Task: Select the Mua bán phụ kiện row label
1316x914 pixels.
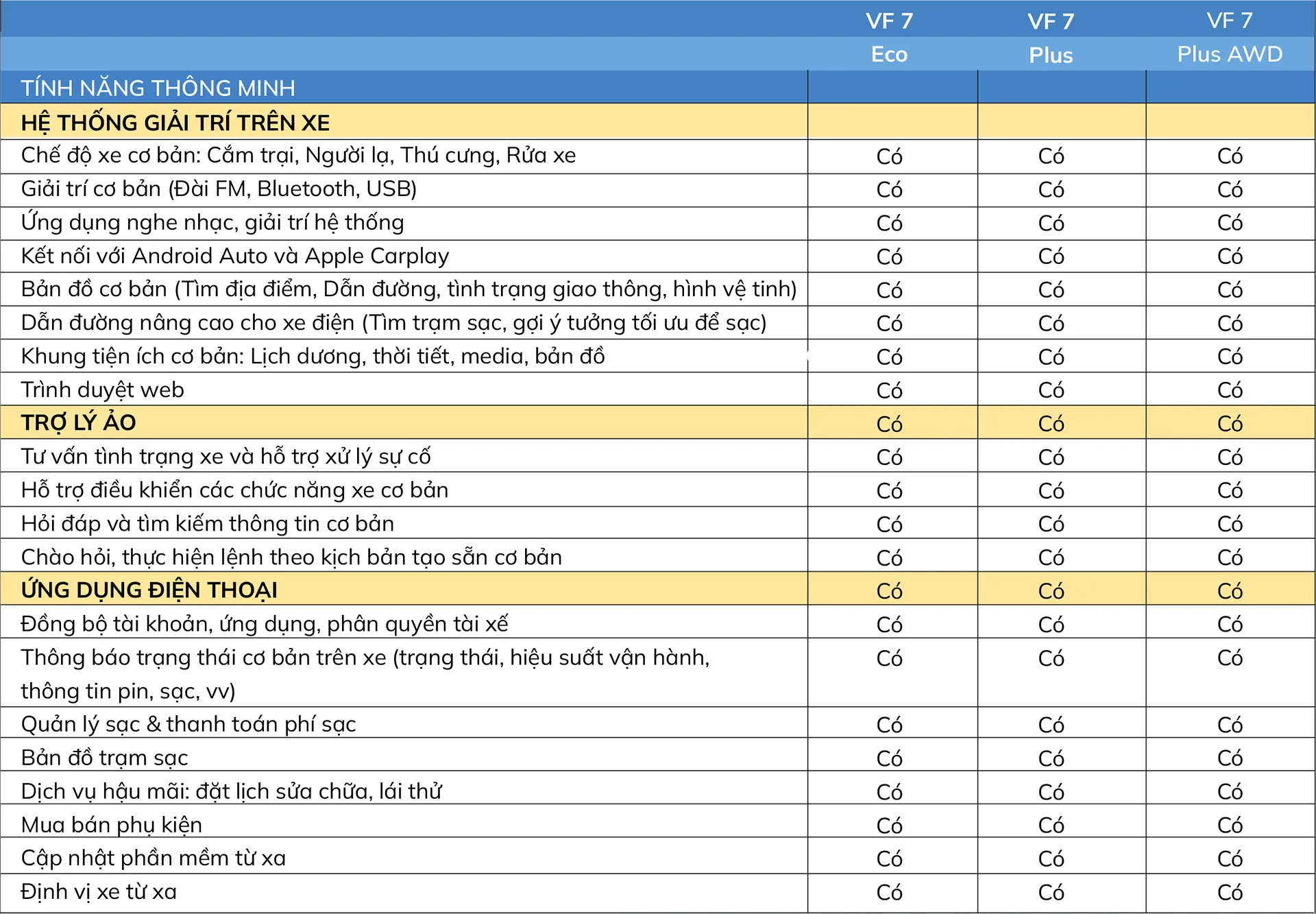Action: tap(111, 824)
